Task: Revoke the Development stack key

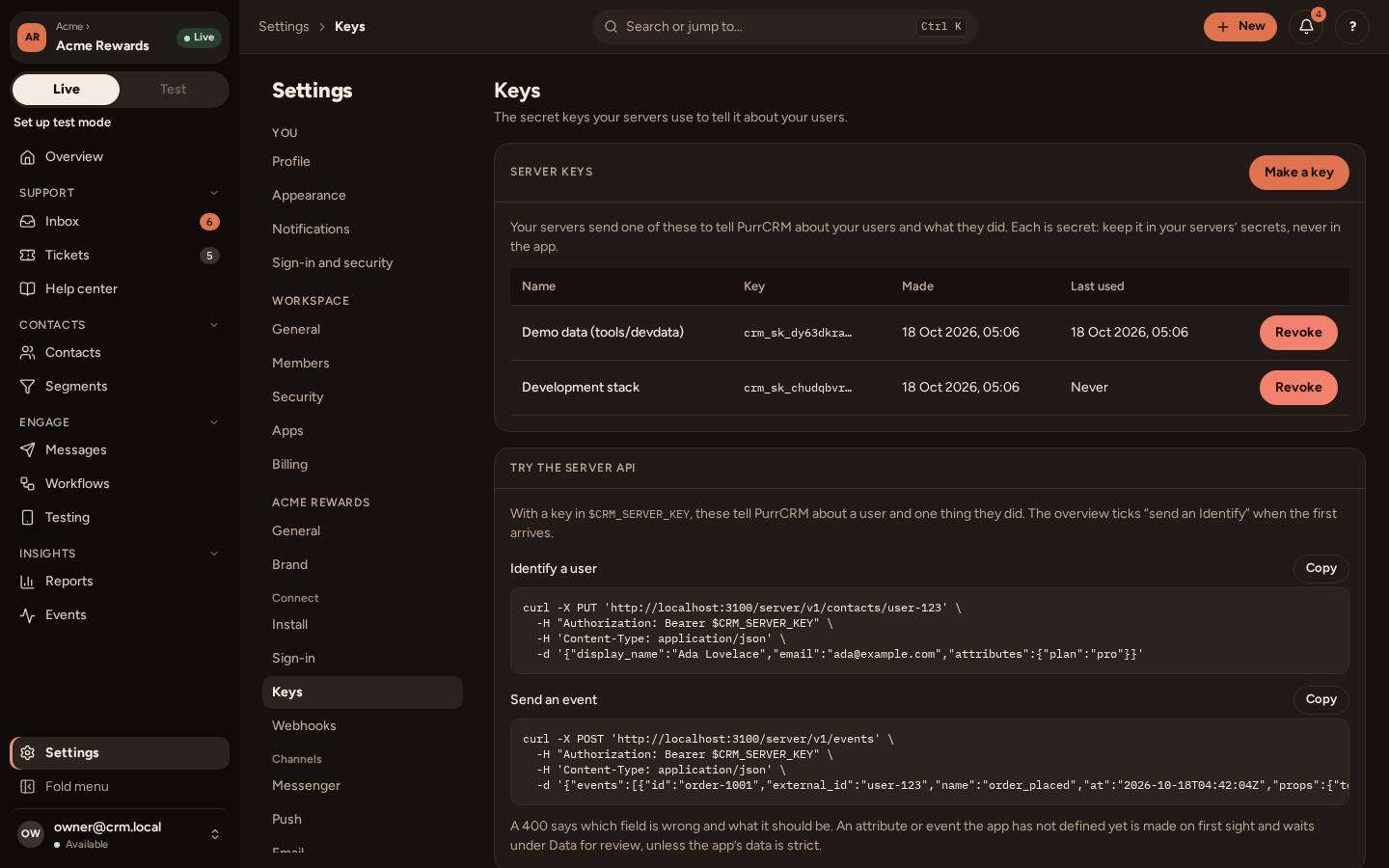Action: pos(1298,388)
